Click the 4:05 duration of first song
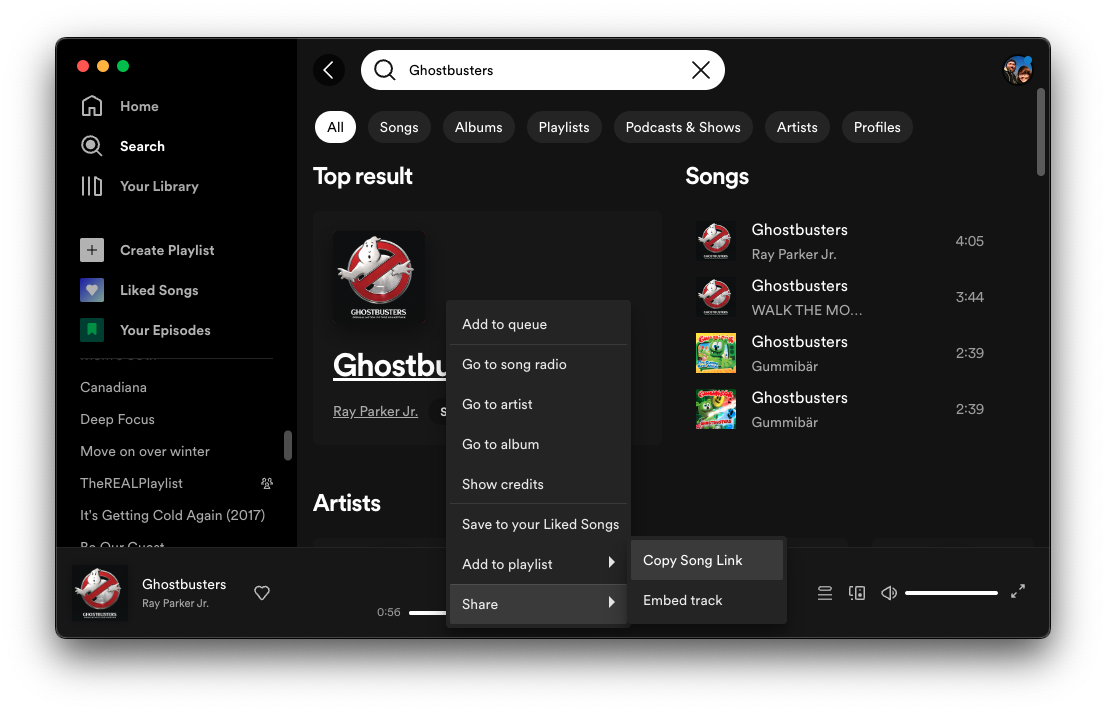Image resolution: width=1106 pixels, height=712 pixels. tap(969, 241)
